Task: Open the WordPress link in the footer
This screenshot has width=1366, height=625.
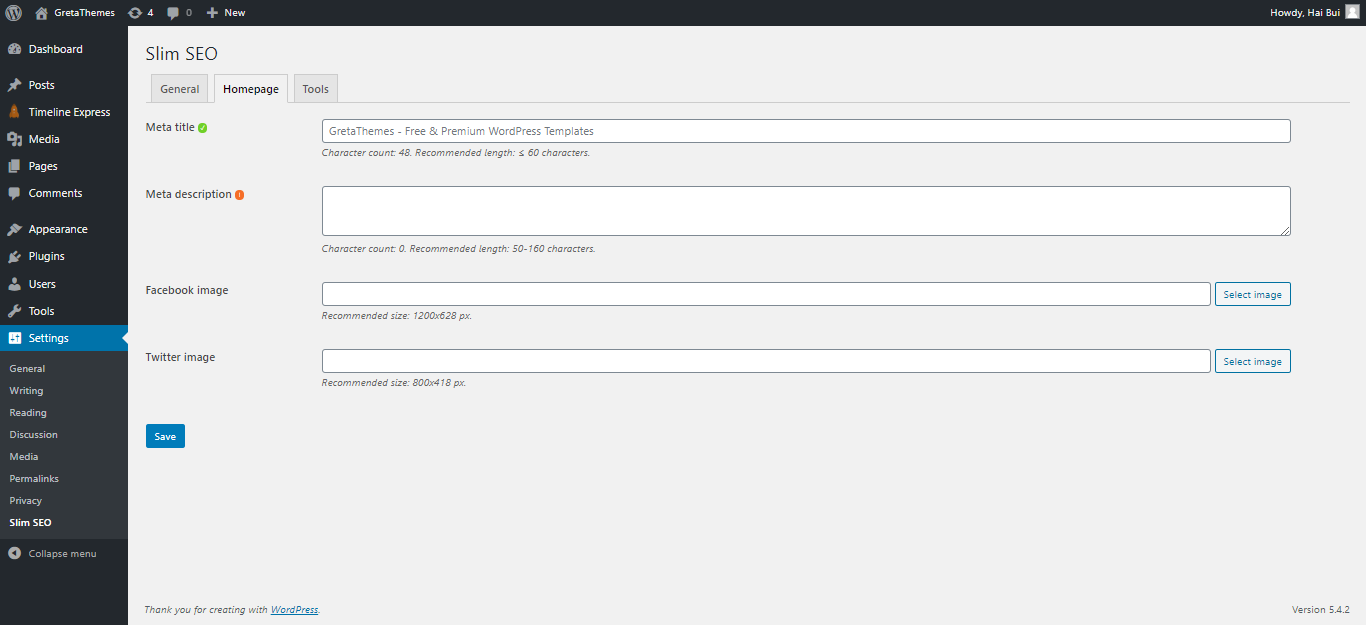Action: click(294, 609)
